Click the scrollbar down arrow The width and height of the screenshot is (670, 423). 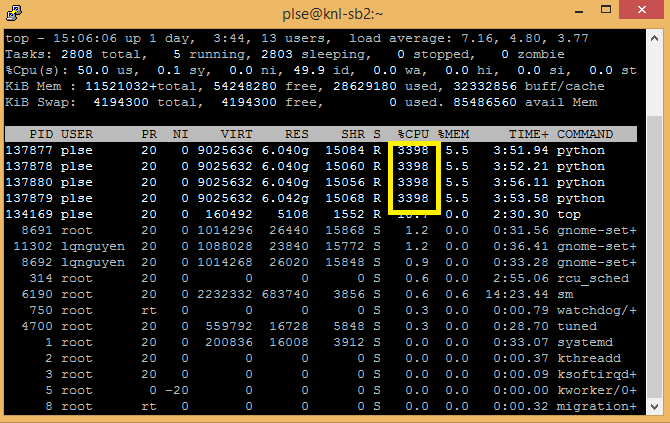click(x=654, y=407)
